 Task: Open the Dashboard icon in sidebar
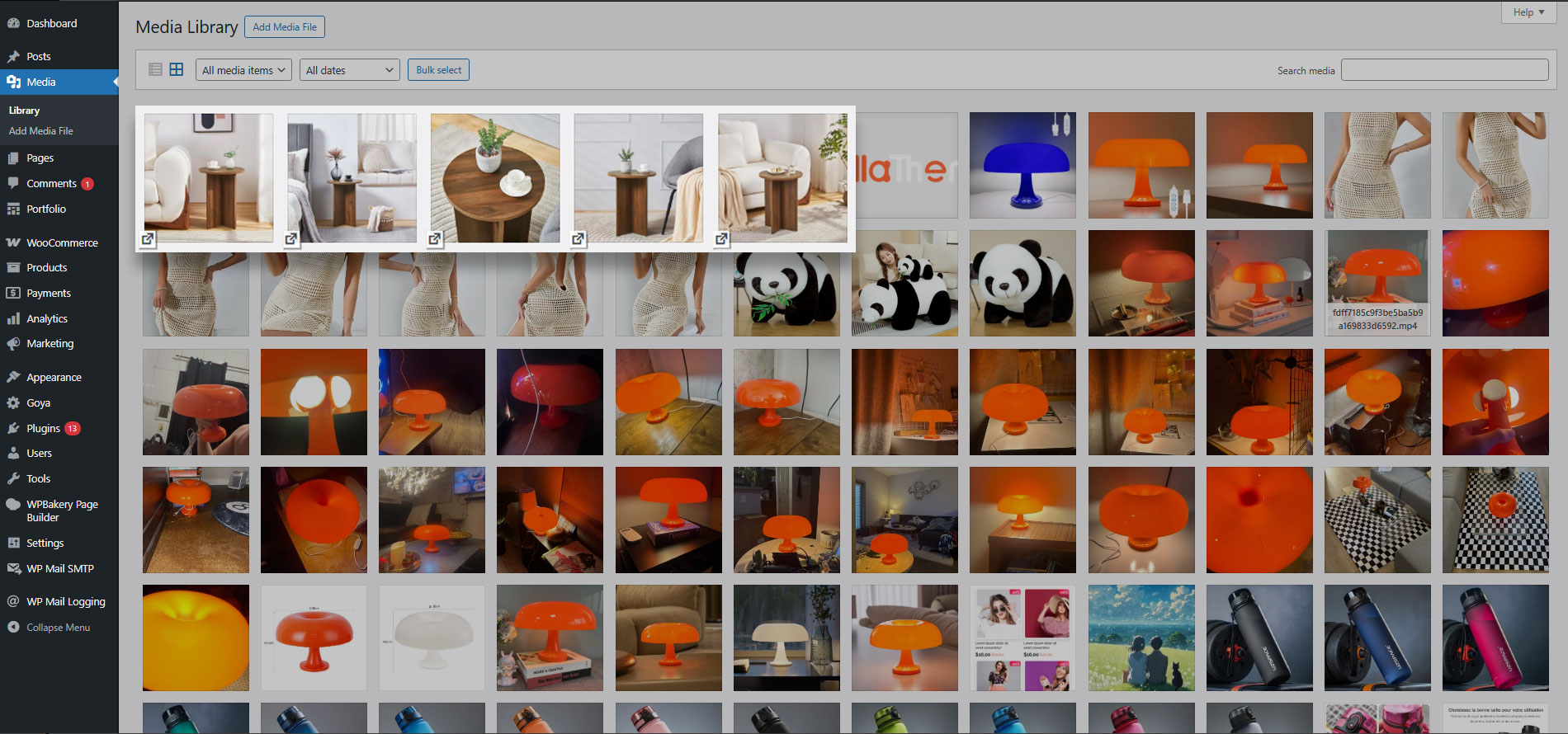13,23
